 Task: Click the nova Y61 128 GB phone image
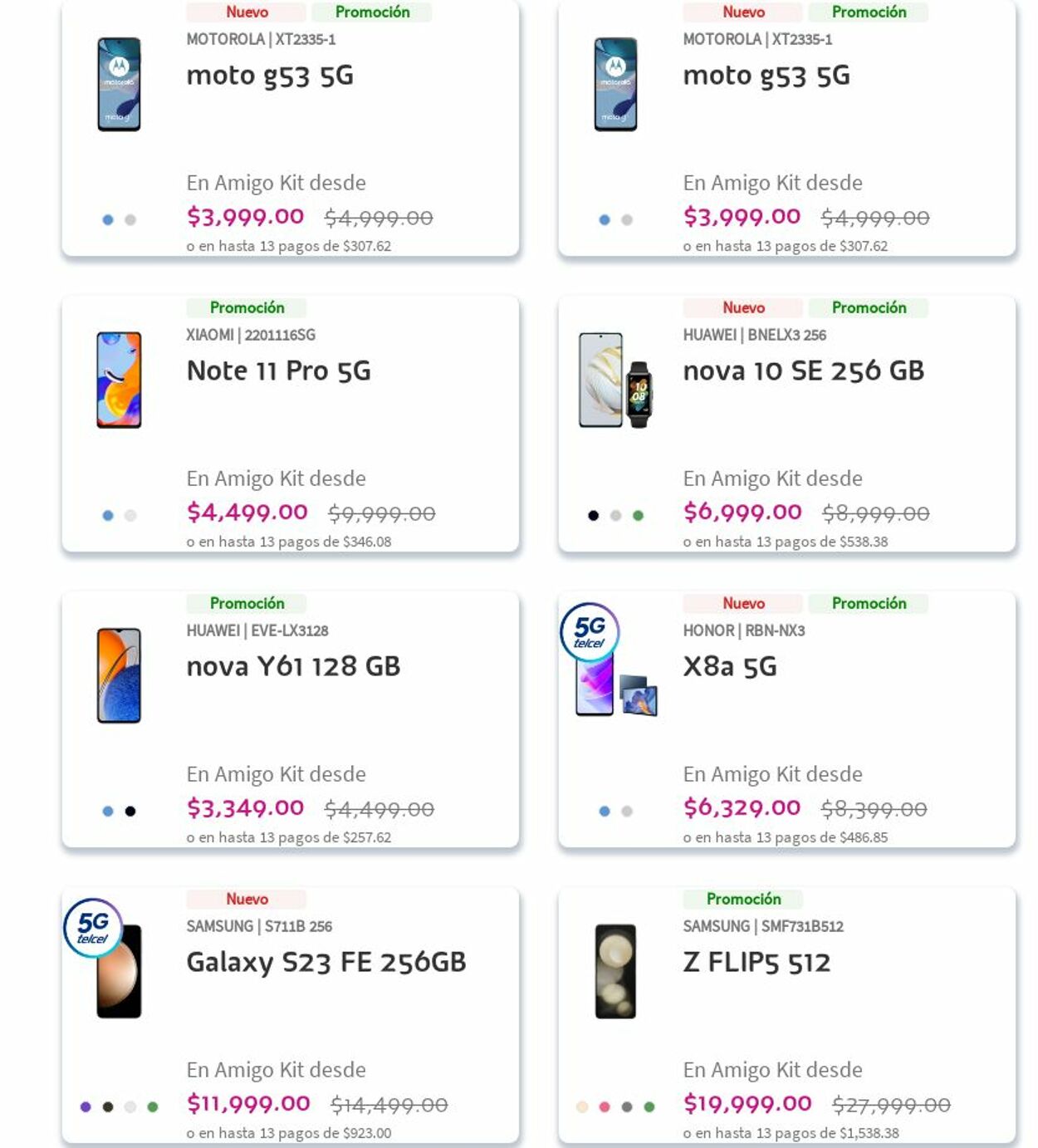[x=119, y=675]
